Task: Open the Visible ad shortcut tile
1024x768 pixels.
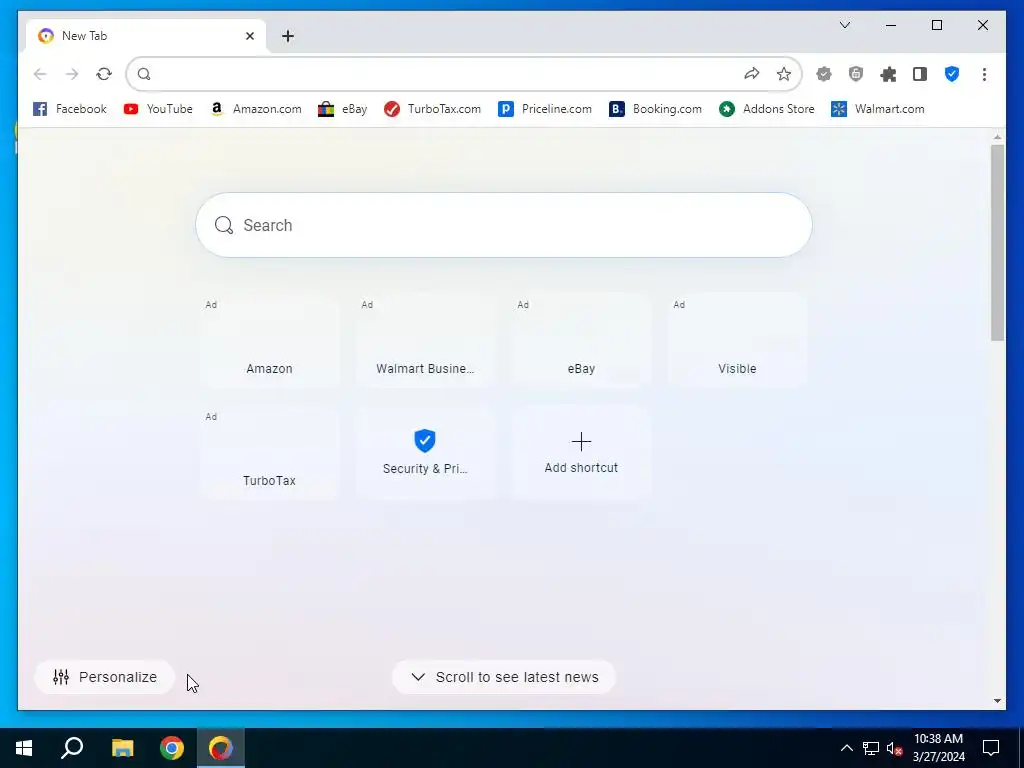Action: [x=737, y=340]
